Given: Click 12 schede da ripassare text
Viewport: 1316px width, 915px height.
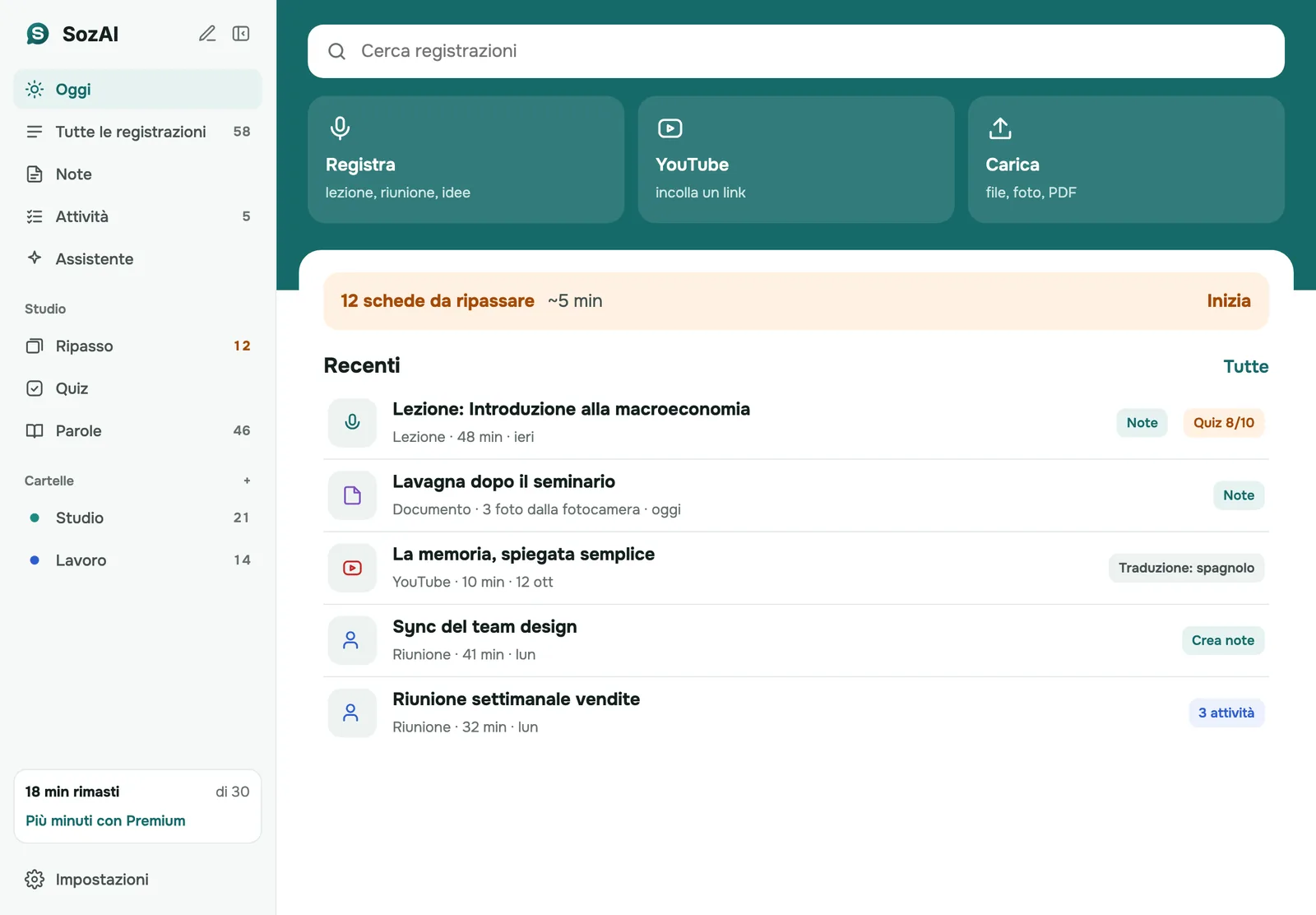Looking at the screenshot, I should pos(438,301).
